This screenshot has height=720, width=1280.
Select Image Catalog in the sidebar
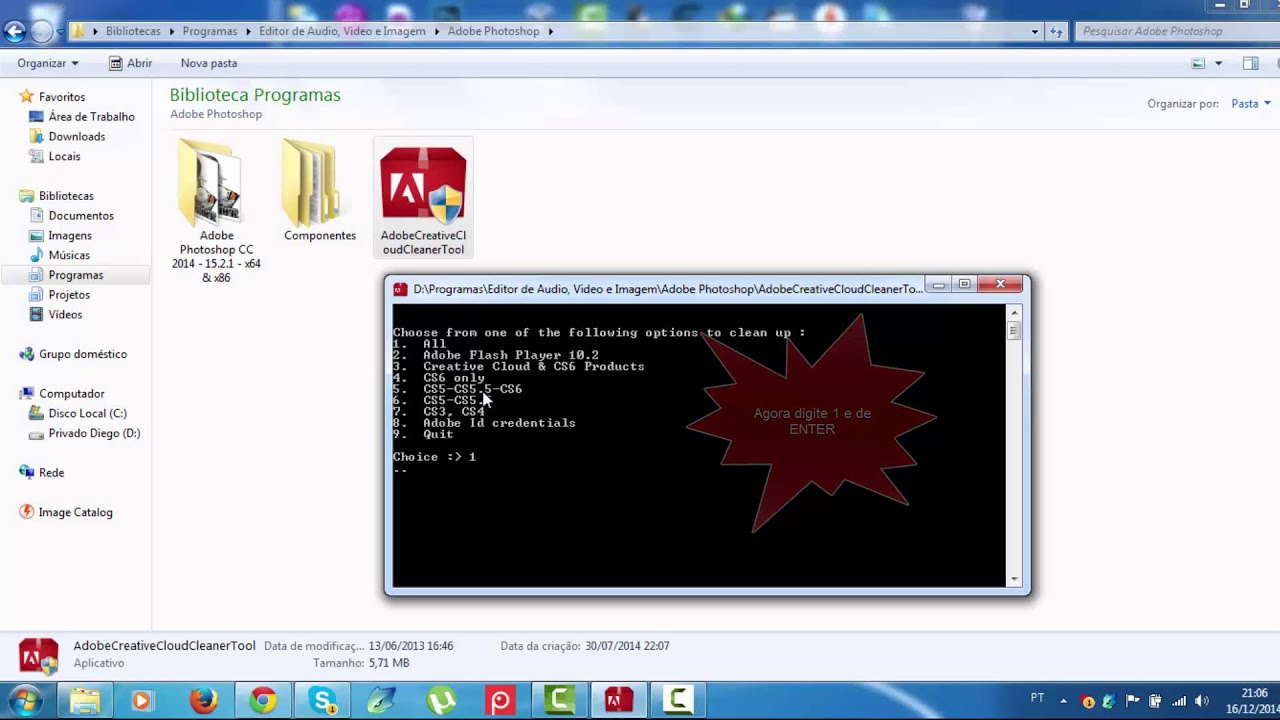75,513
